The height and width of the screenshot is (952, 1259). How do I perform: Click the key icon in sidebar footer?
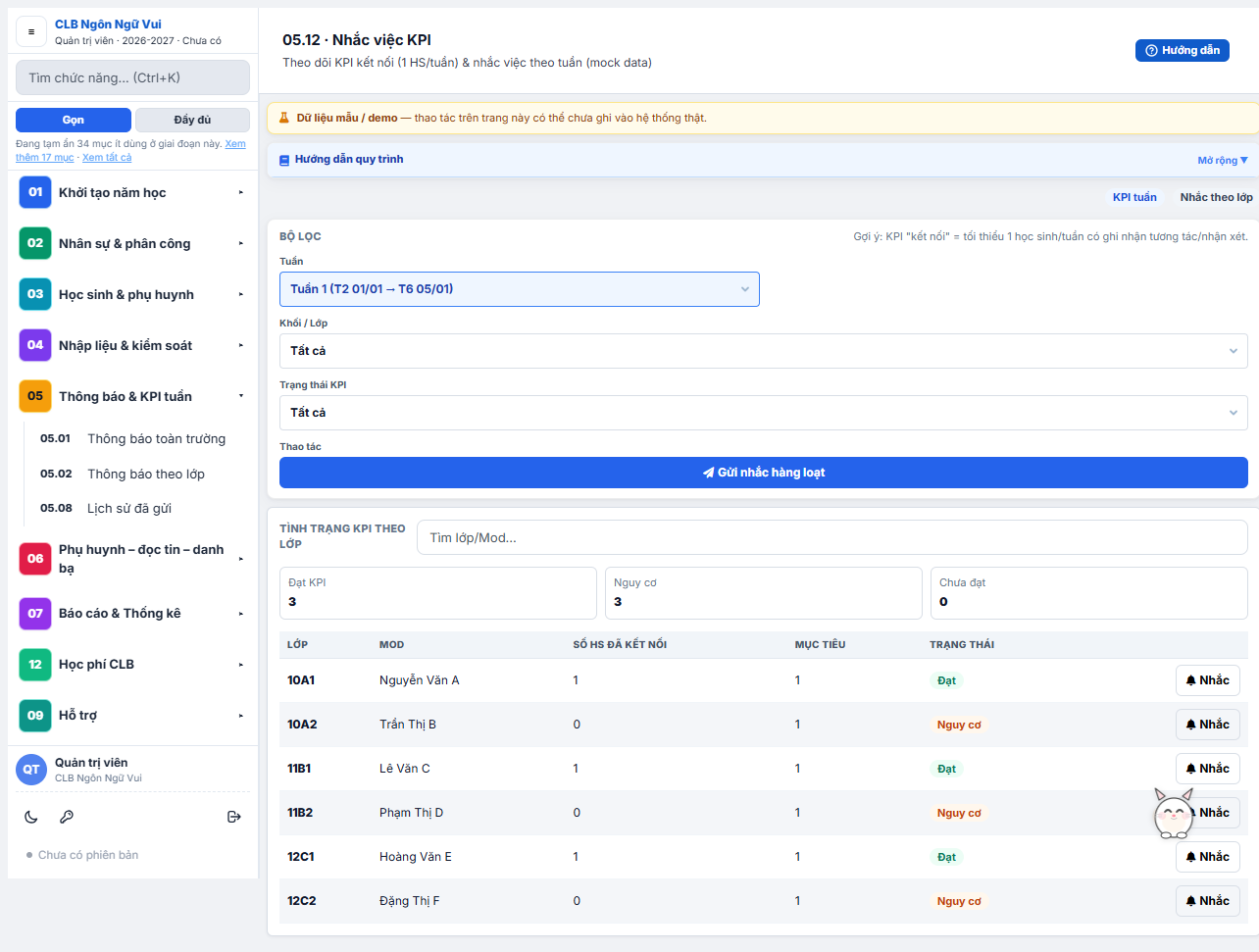pos(67,817)
